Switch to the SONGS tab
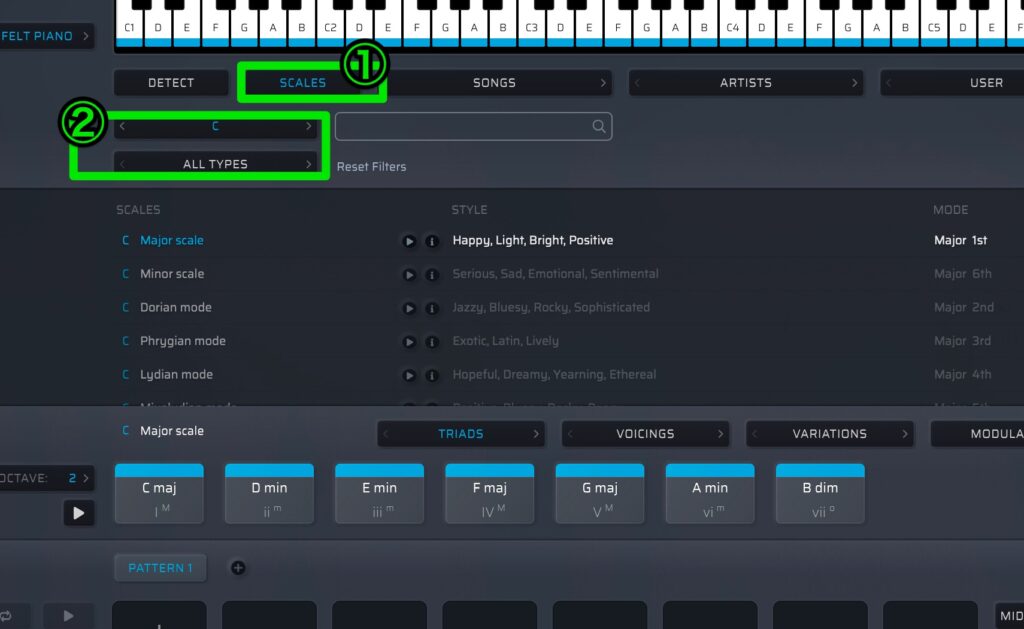The width and height of the screenshot is (1024, 629). [494, 83]
